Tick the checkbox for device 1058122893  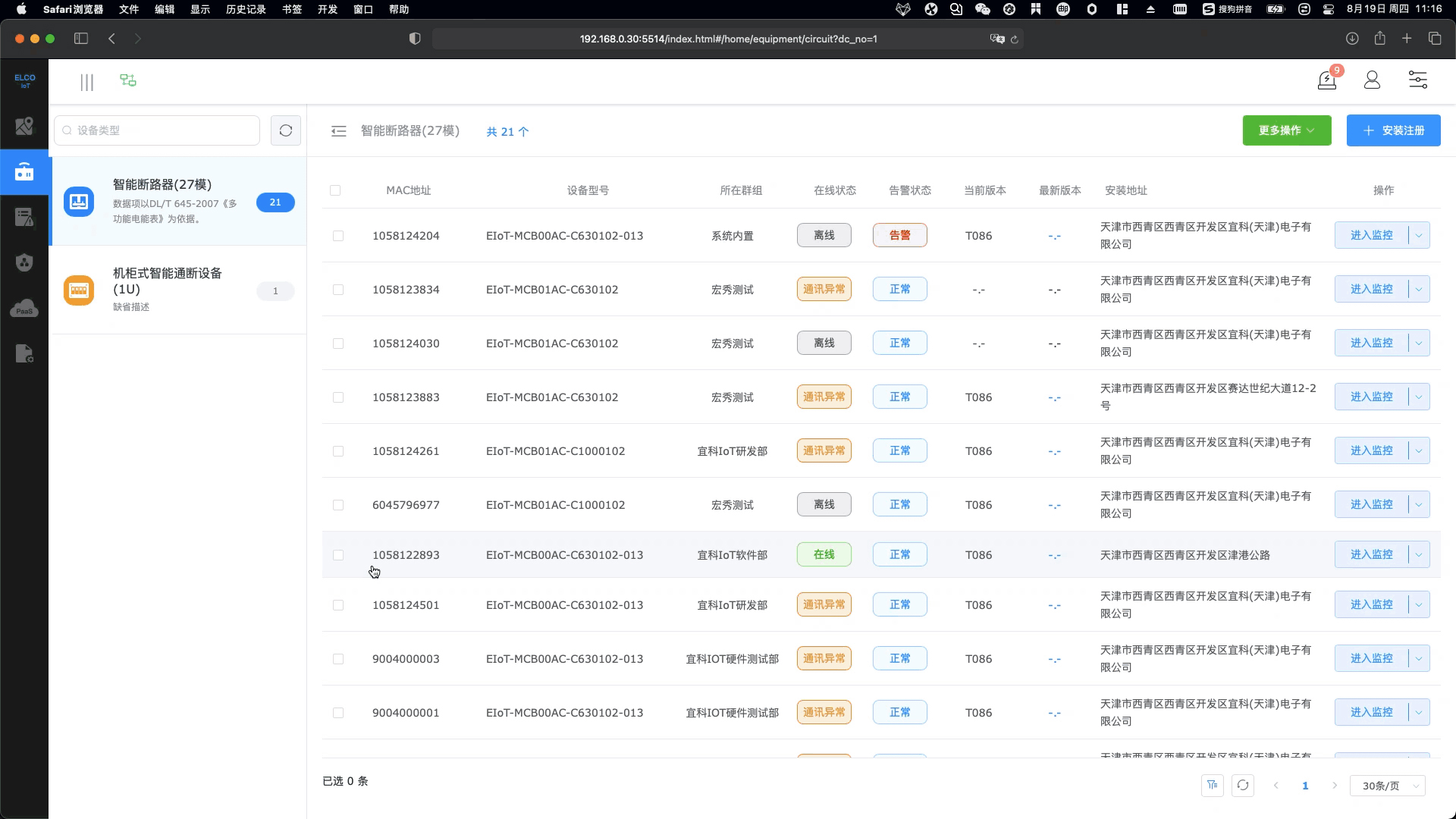338,555
